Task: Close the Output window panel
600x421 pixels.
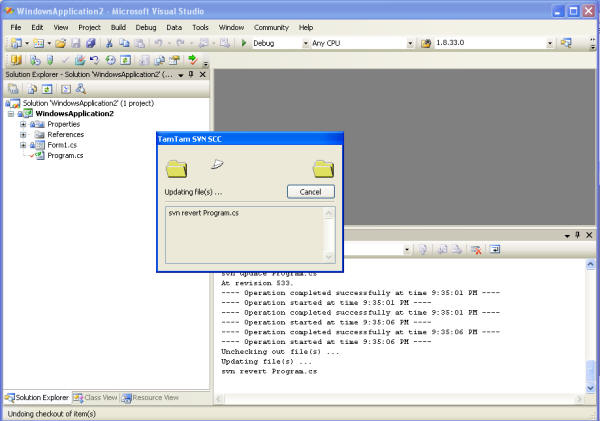Action: pos(589,235)
